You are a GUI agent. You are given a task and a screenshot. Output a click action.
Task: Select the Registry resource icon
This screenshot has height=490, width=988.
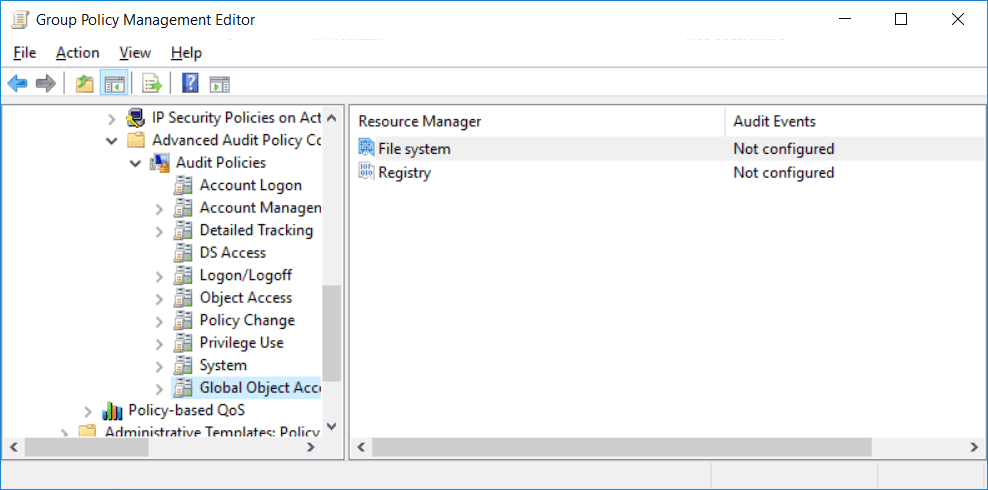[366, 172]
